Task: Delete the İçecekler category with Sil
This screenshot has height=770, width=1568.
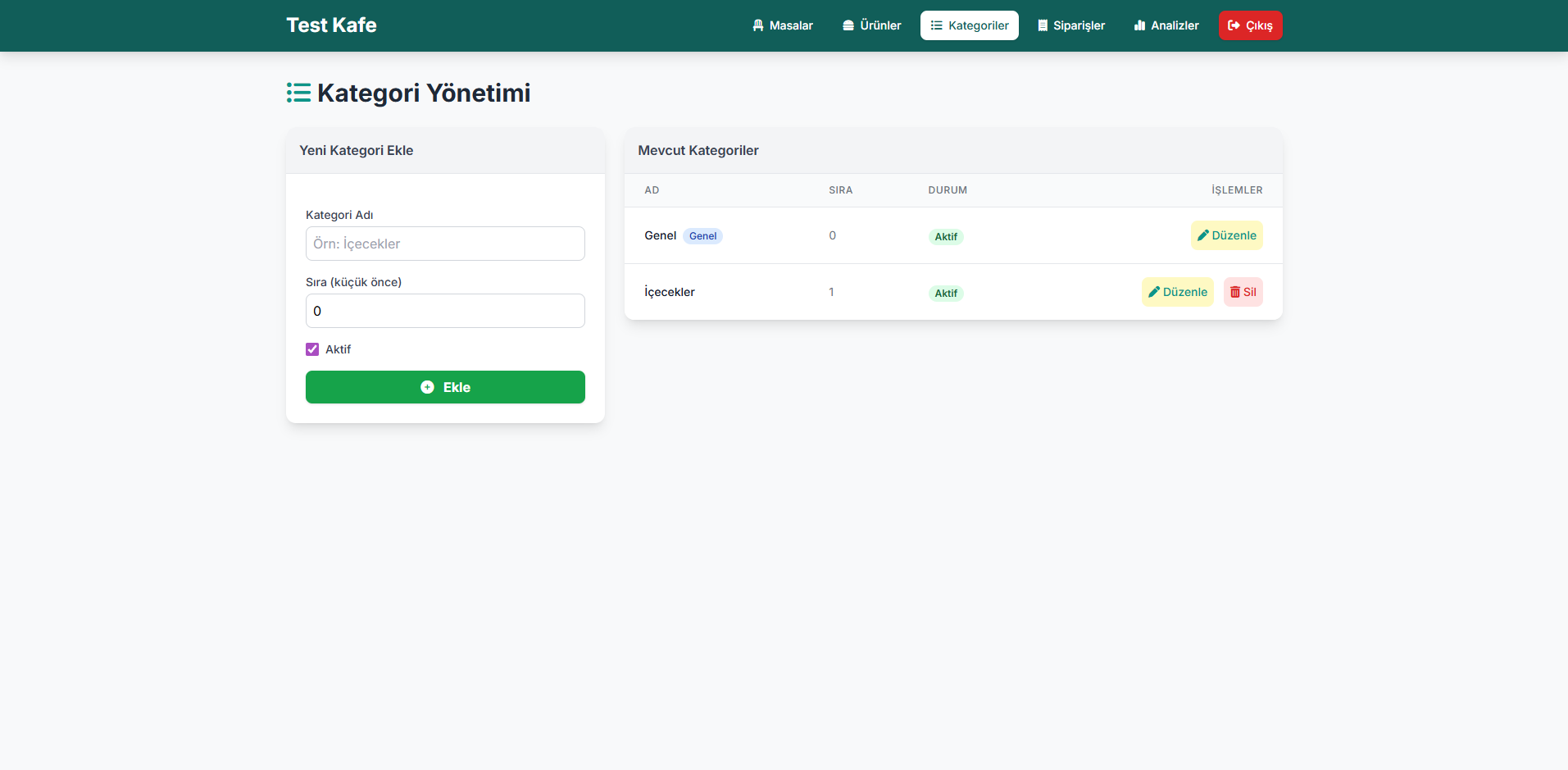Action: 1243,292
